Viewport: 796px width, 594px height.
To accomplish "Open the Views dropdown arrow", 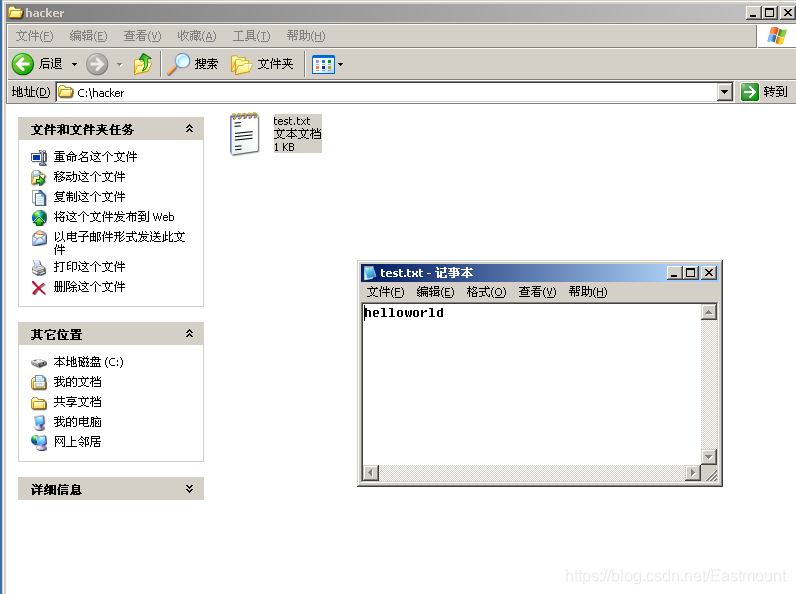I will tap(341, 64).
